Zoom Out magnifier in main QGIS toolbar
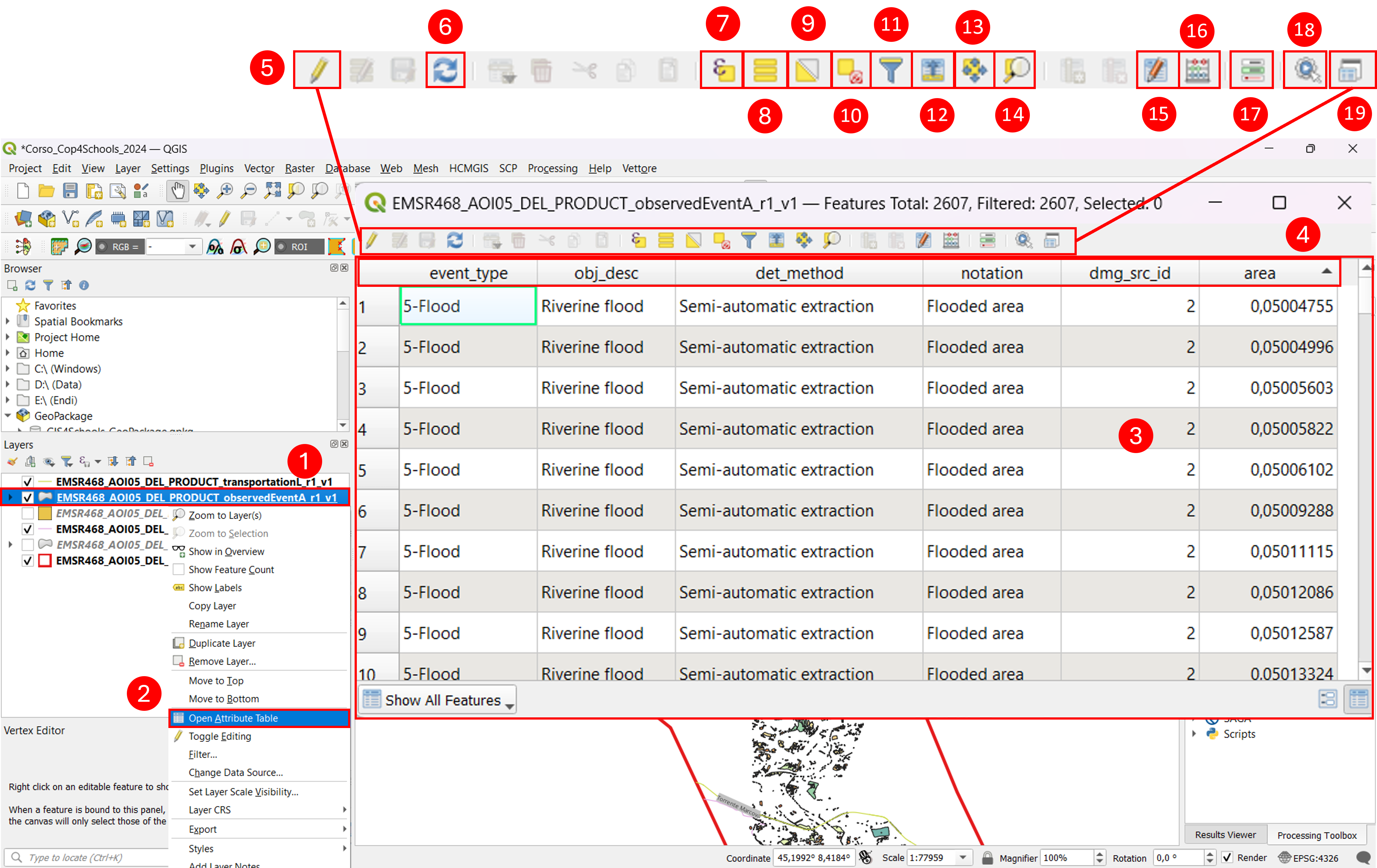 249,190
